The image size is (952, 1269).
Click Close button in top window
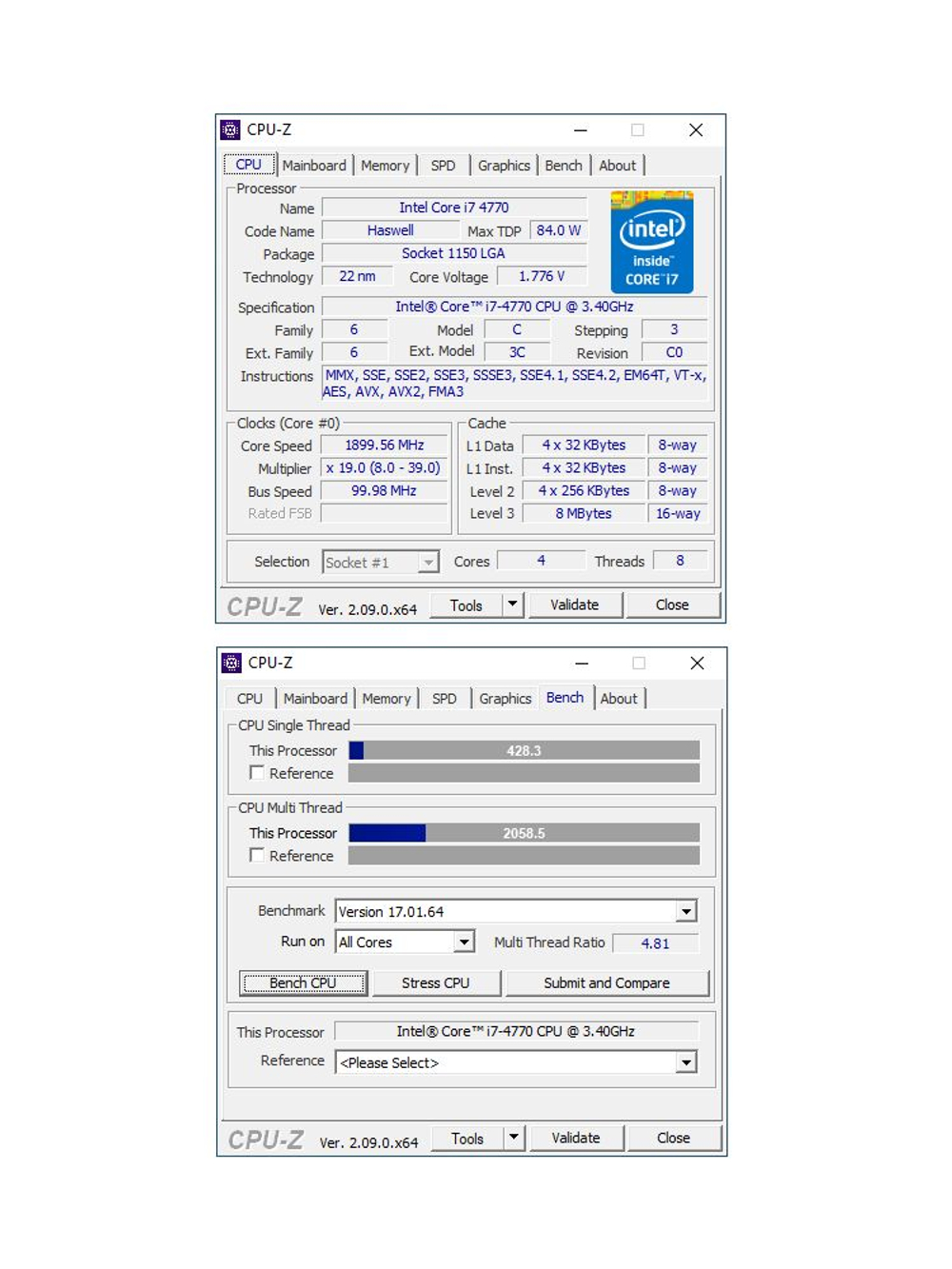(672, 605)
